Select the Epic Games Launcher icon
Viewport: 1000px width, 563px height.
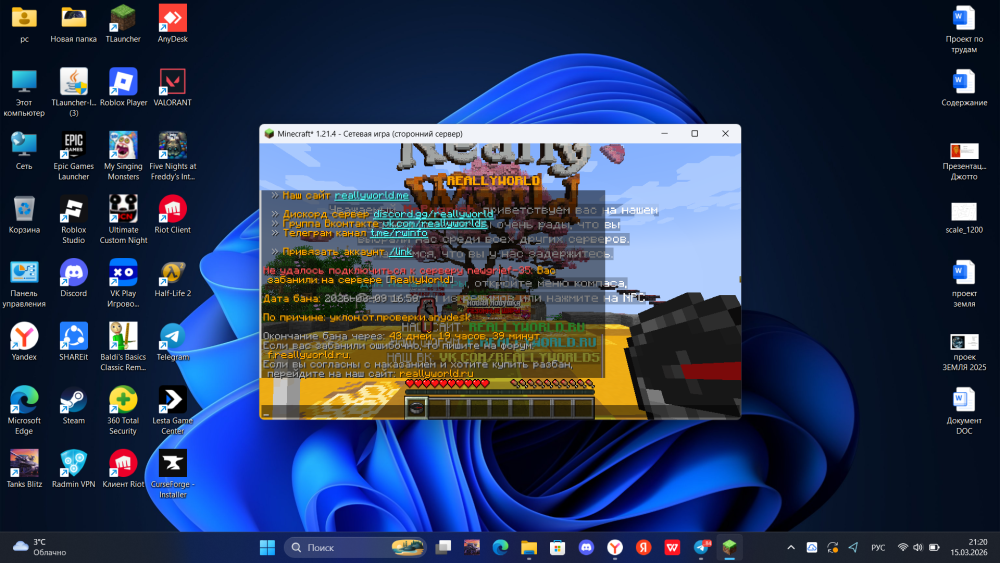73,157
